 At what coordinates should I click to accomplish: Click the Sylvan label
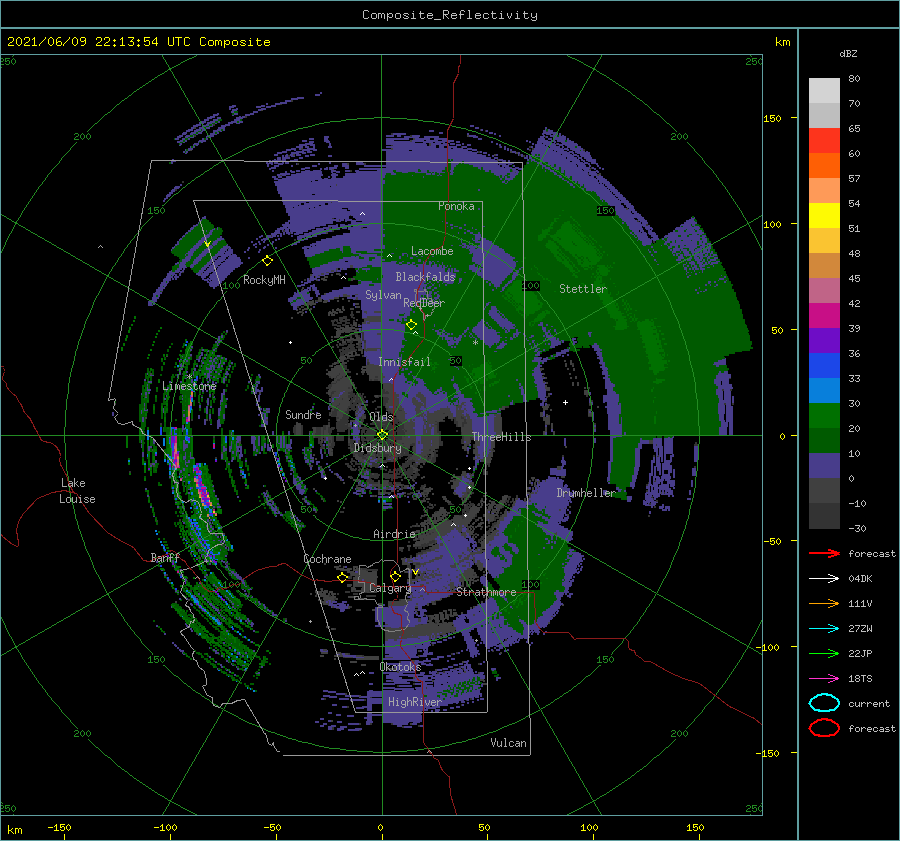coord(383,295)
